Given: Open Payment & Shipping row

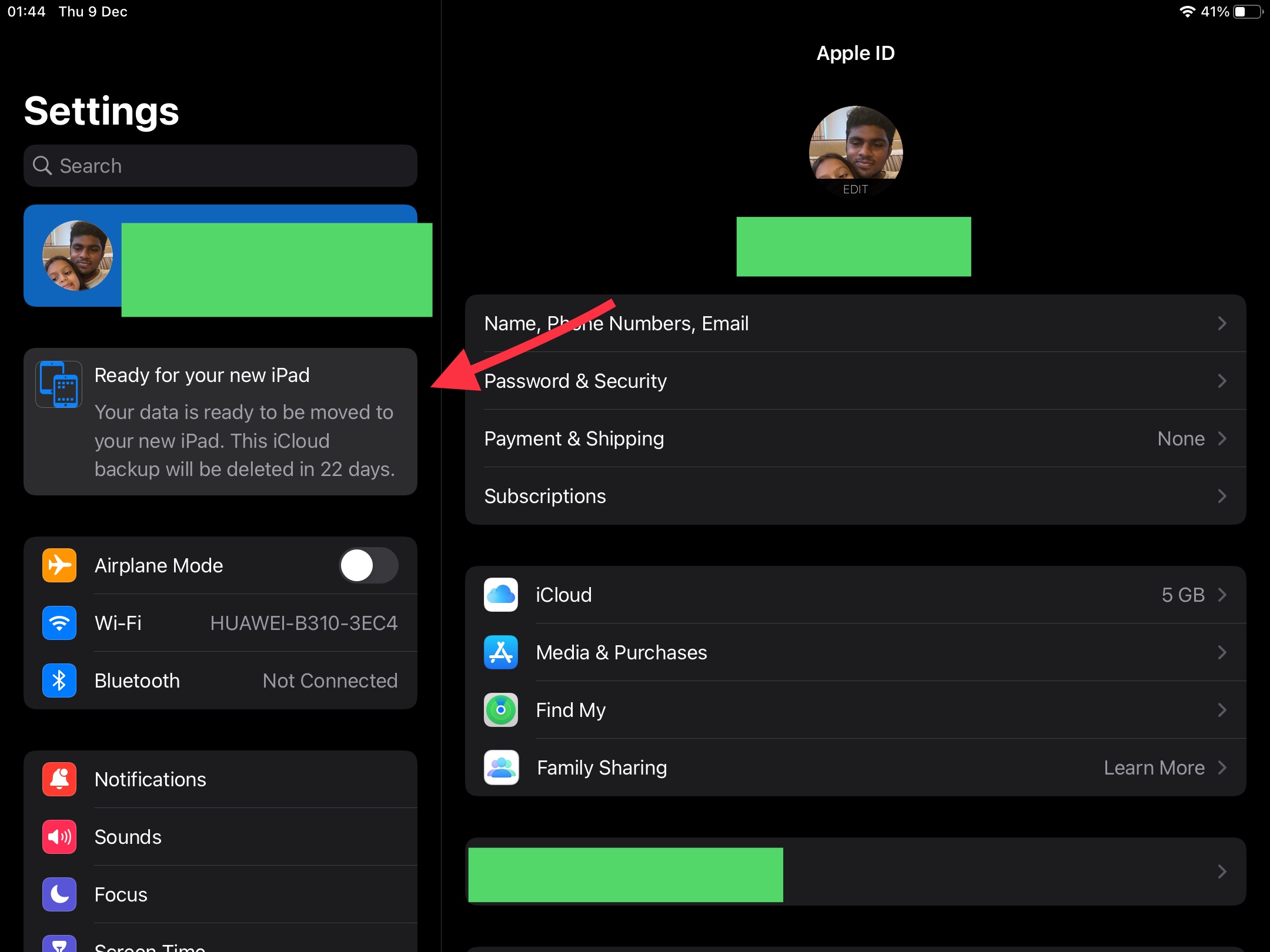Looking at the screenshot, I should pos(855,438).
